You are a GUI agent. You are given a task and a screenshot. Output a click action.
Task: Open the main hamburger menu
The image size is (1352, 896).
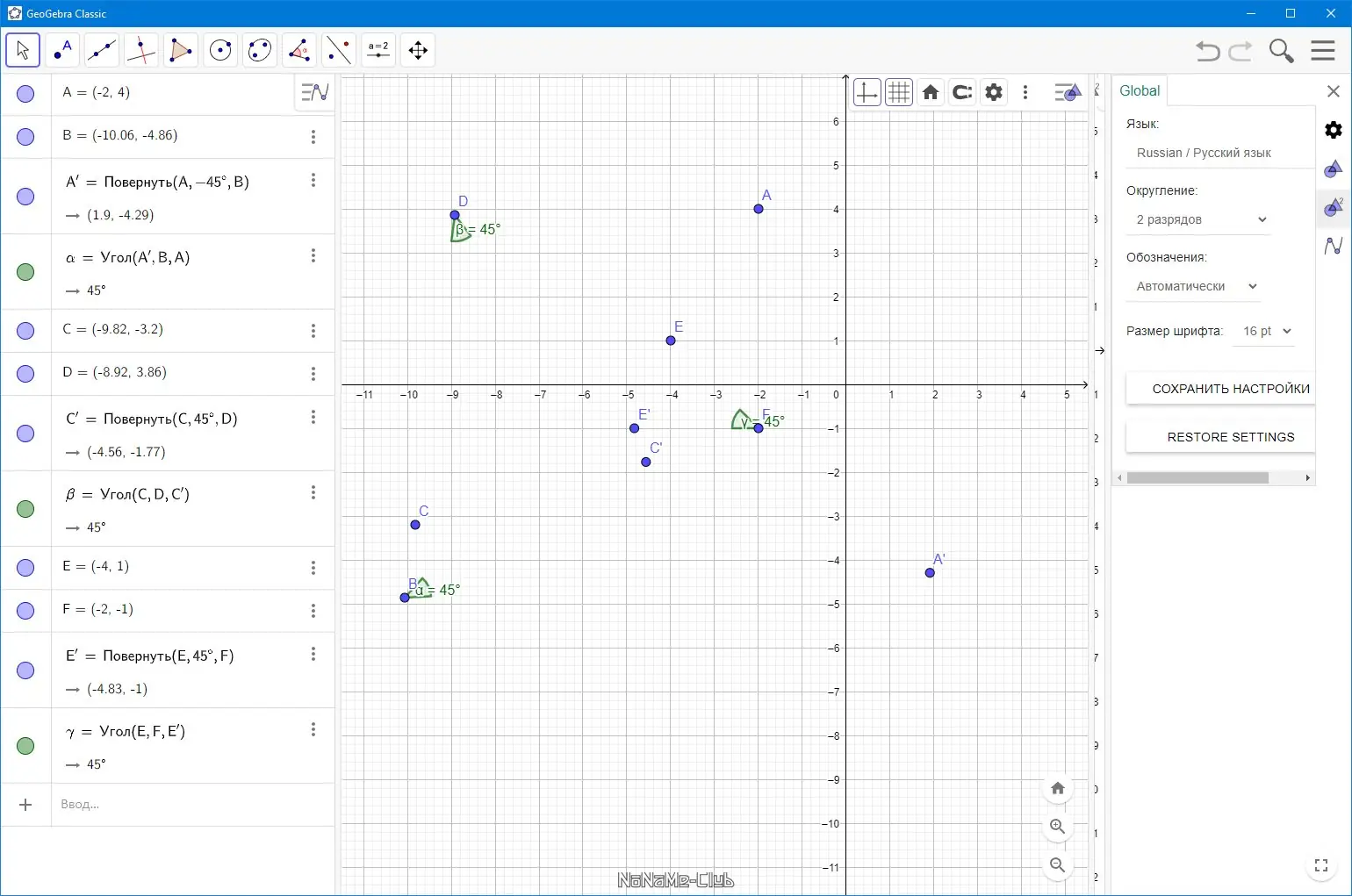pos(1323,50)
